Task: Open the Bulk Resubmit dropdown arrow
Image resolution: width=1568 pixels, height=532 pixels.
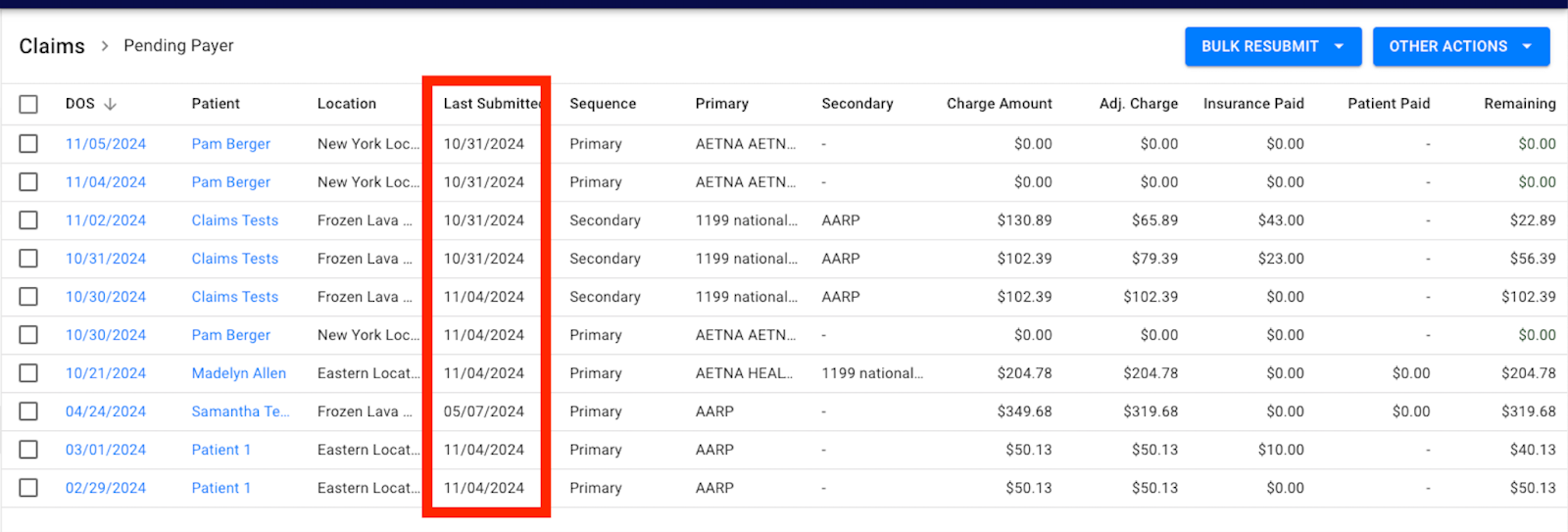Action: click(x=1339, y=46)
